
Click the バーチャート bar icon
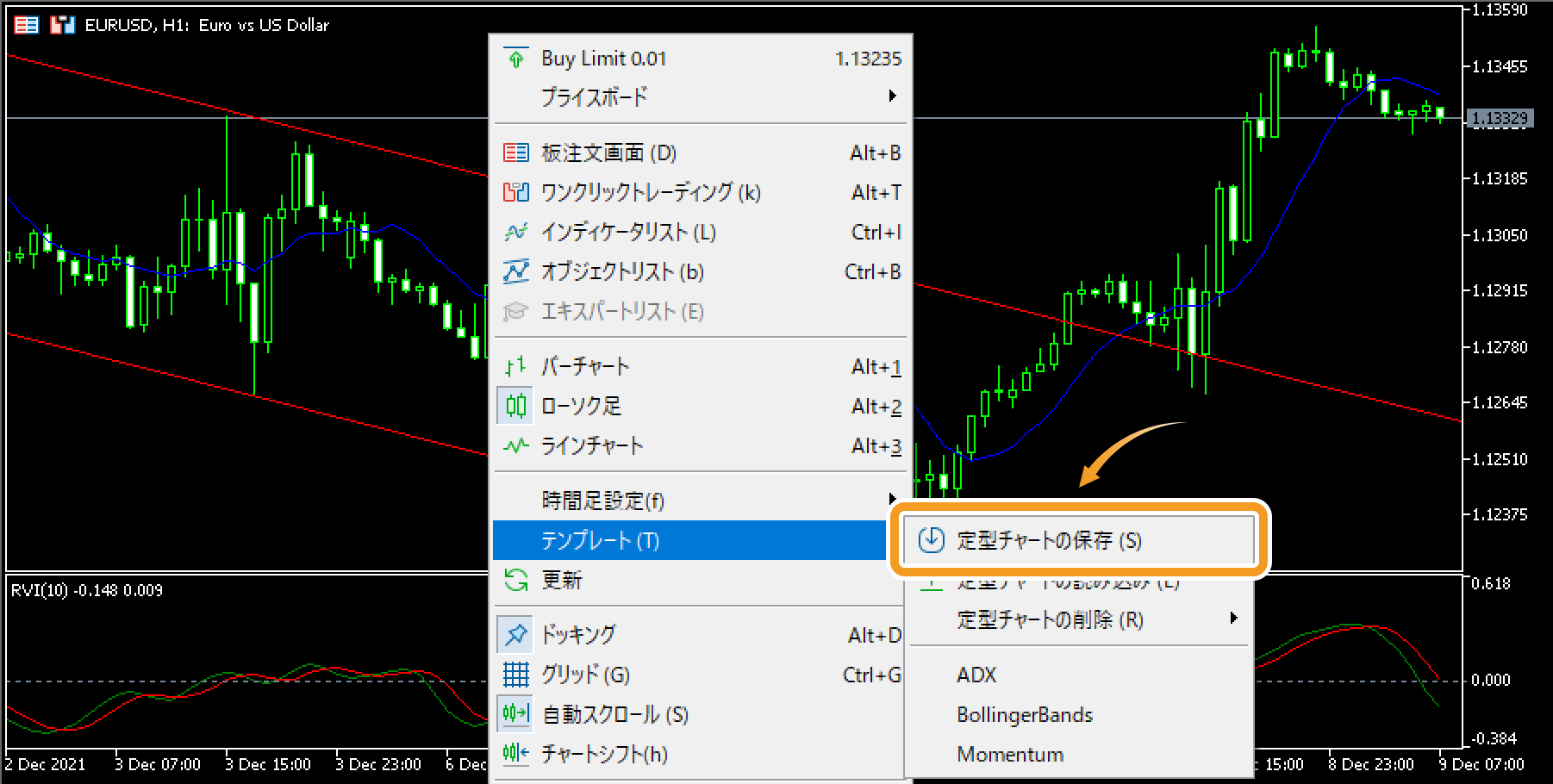516,366
